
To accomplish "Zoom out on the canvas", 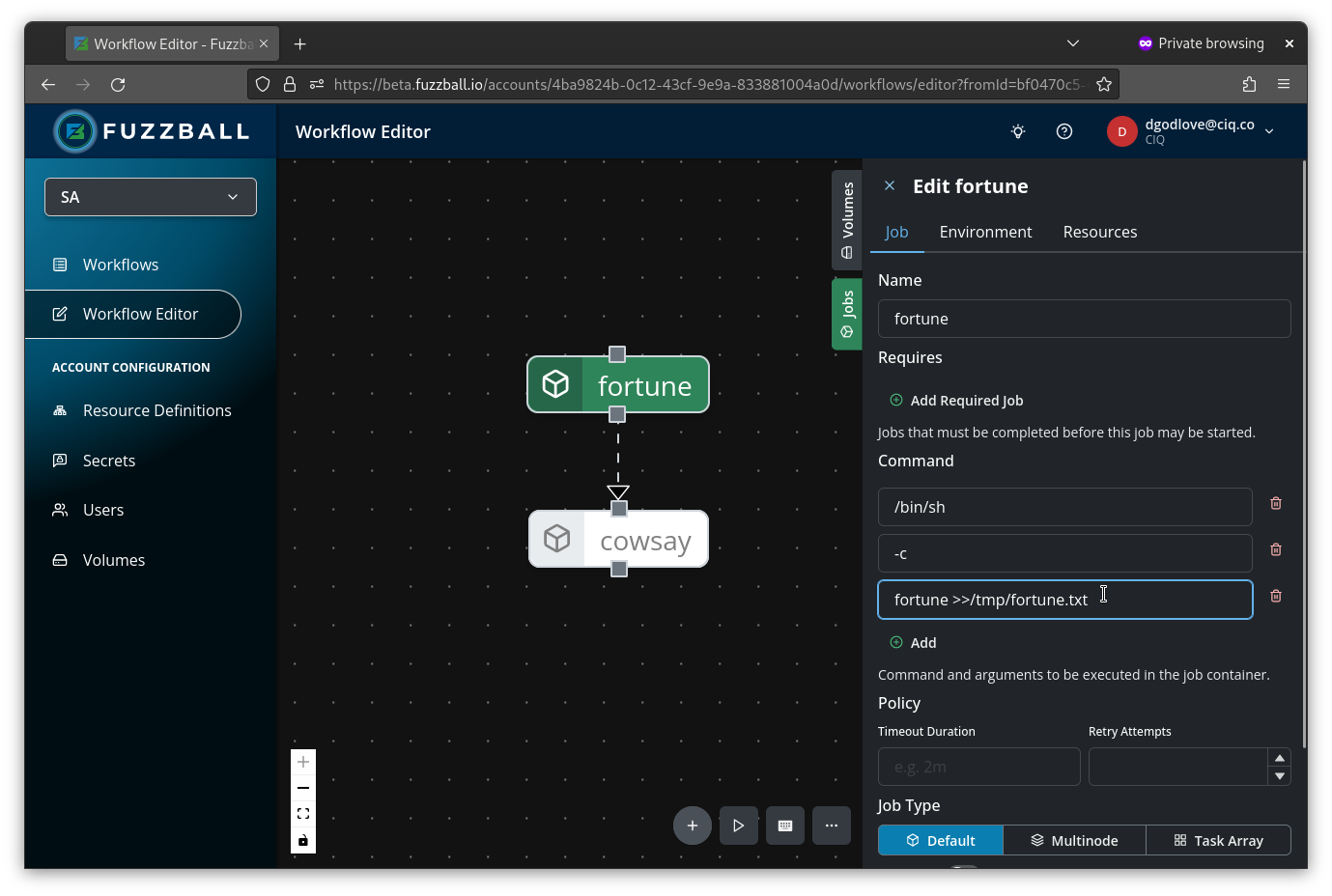I will click(303, 788).
